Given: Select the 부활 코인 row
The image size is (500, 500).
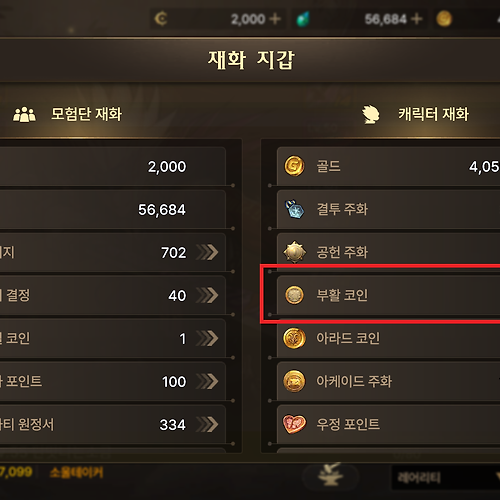Looking at the screenshot, I should [388, 295].
